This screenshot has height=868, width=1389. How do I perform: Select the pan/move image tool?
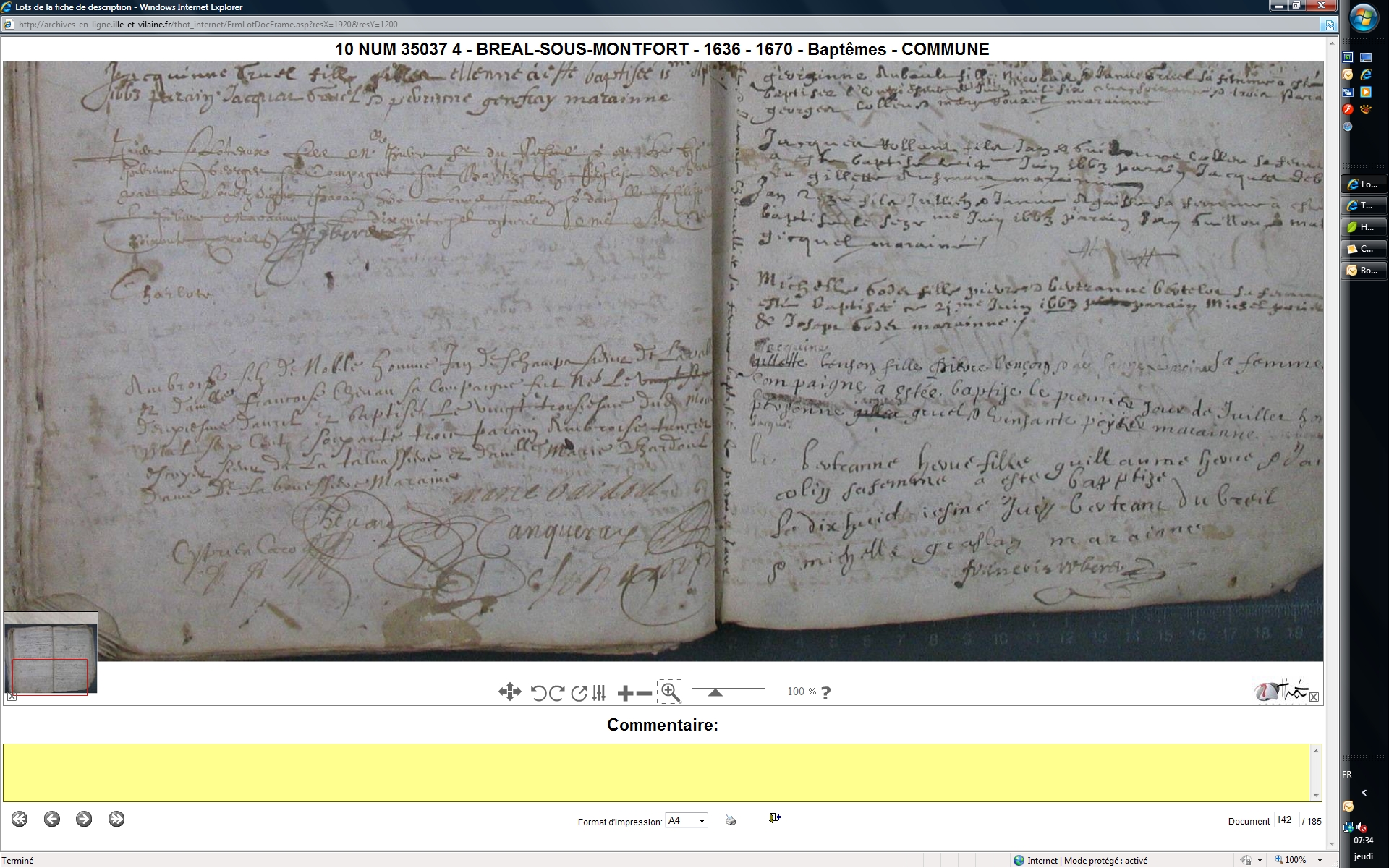tap(509, 692)
